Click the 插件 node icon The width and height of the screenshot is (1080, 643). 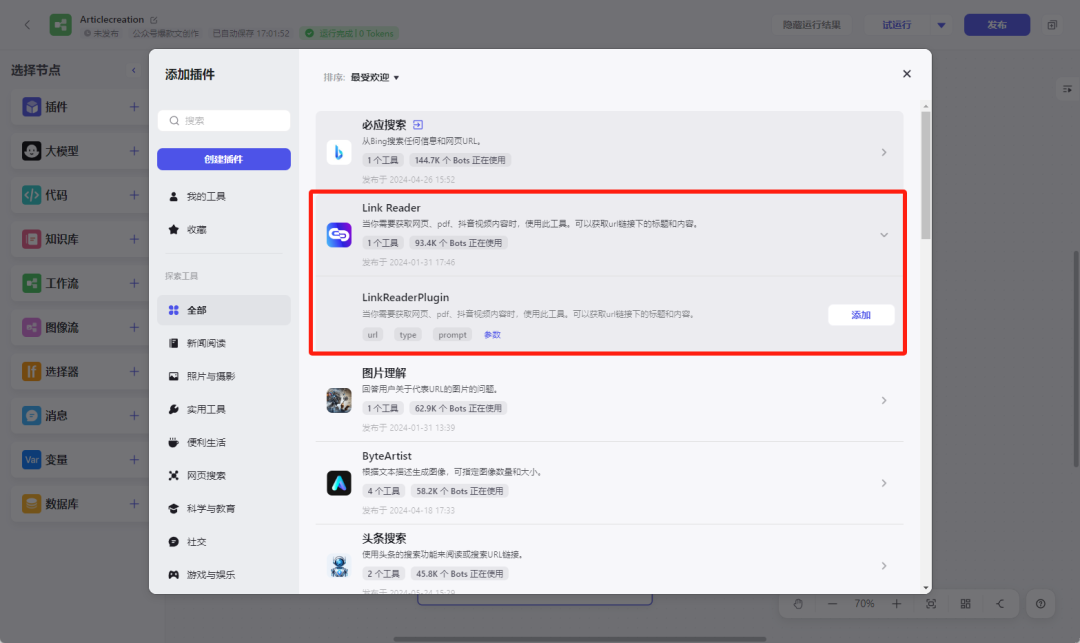click(x=32, y=107)
